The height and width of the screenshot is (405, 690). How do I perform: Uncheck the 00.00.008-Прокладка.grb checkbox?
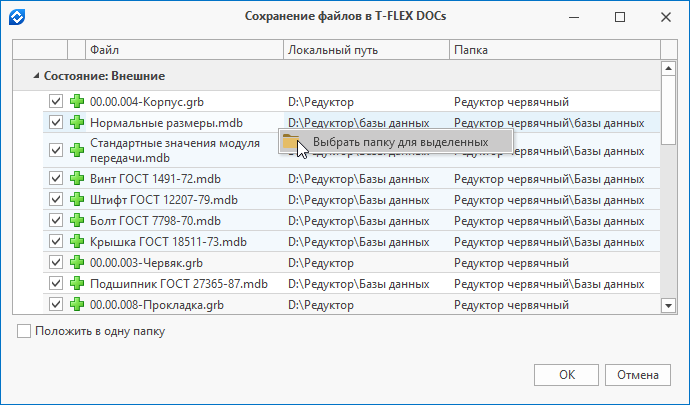tap(56, 304)
